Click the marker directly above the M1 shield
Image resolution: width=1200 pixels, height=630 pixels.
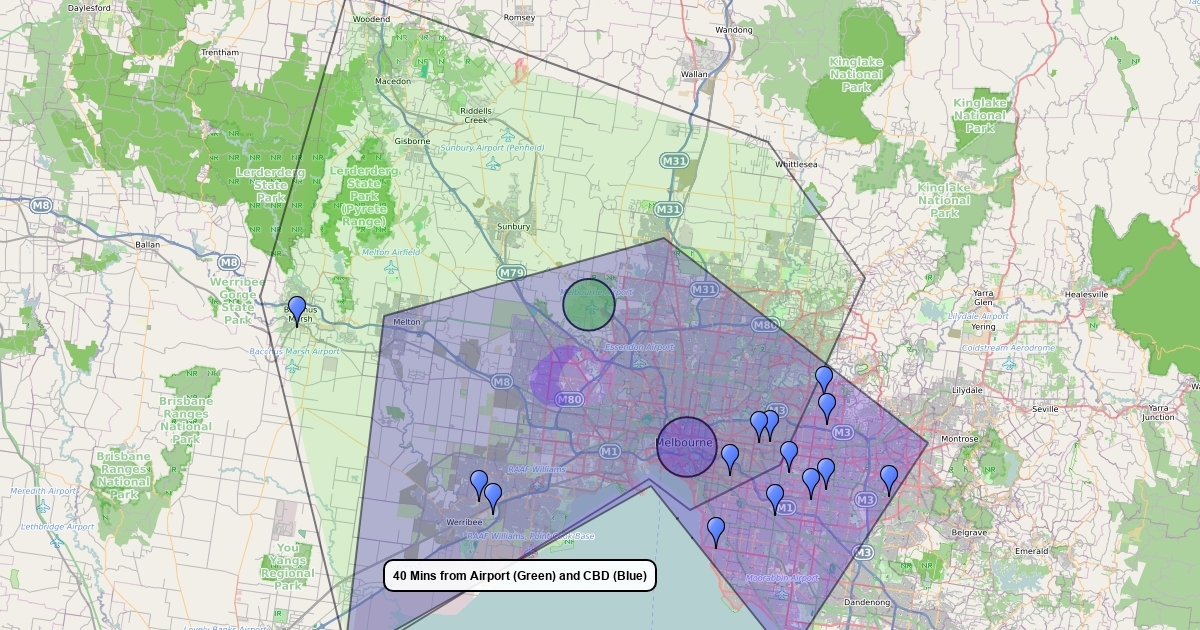coord(775,496)
